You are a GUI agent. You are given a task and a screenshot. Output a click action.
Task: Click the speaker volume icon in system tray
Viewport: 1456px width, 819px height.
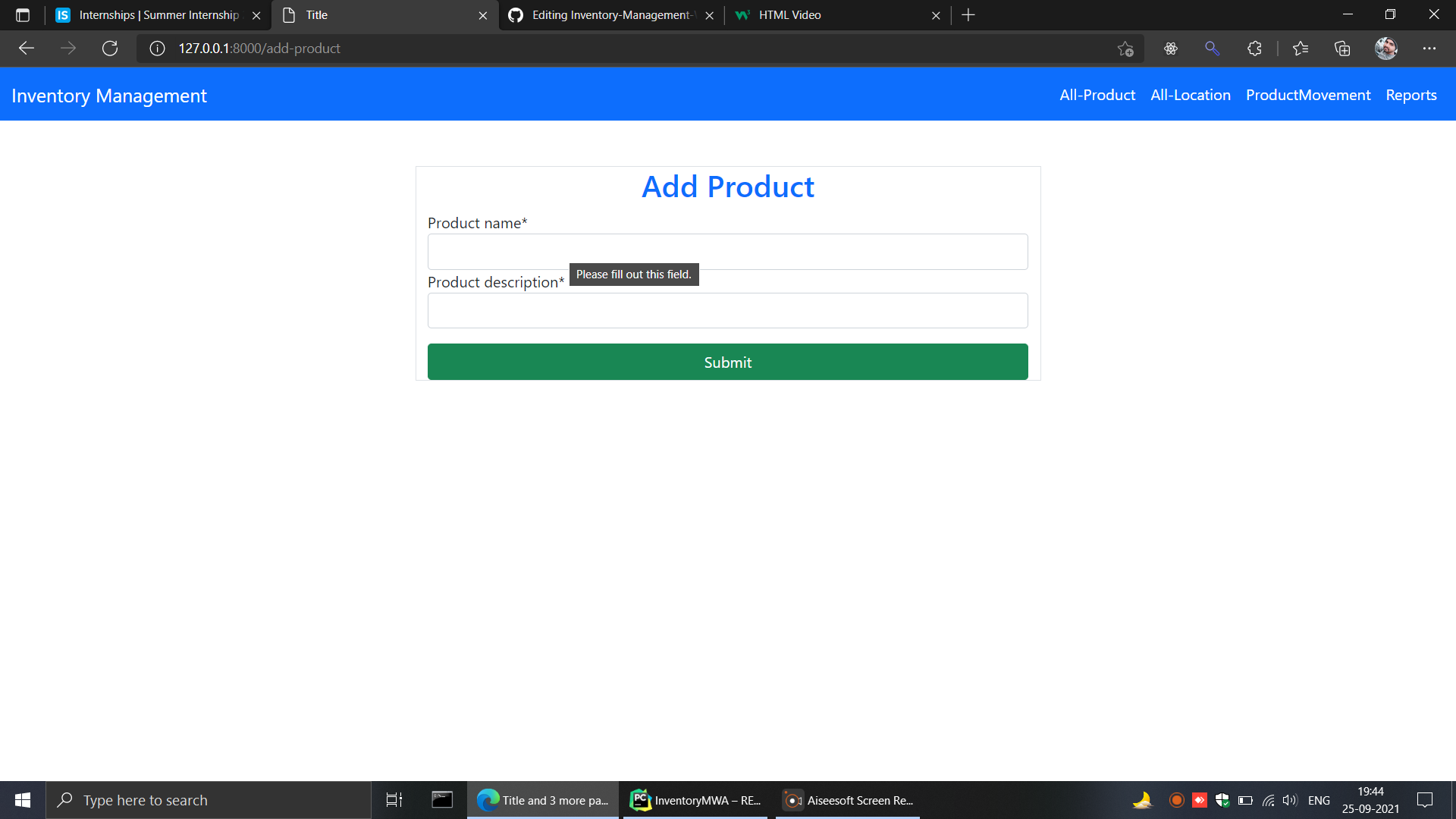(1290, 800)
